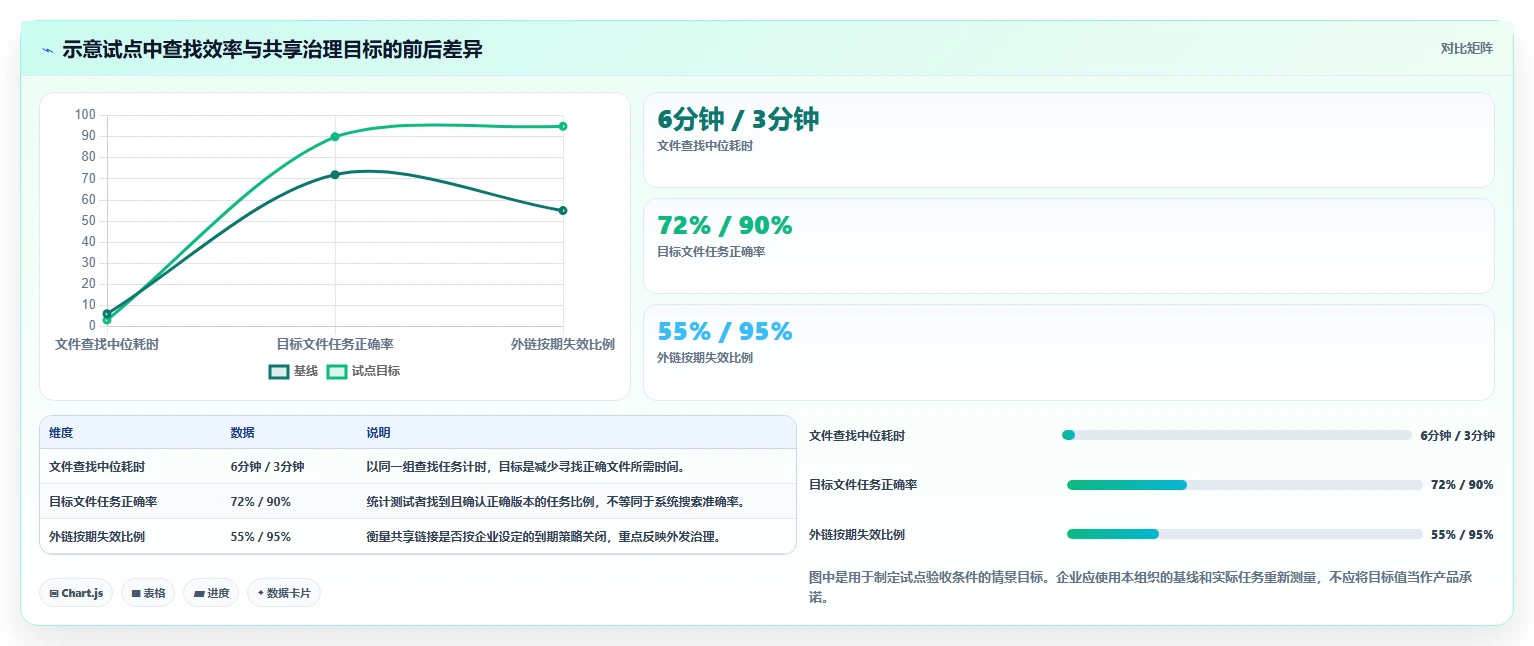
Task: Open the 72% / 90% data card
Action: (x=1068, y=246)
